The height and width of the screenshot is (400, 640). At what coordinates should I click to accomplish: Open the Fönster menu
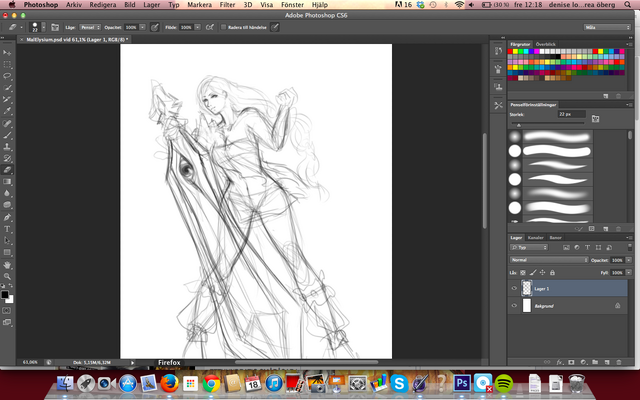(292, 5)
